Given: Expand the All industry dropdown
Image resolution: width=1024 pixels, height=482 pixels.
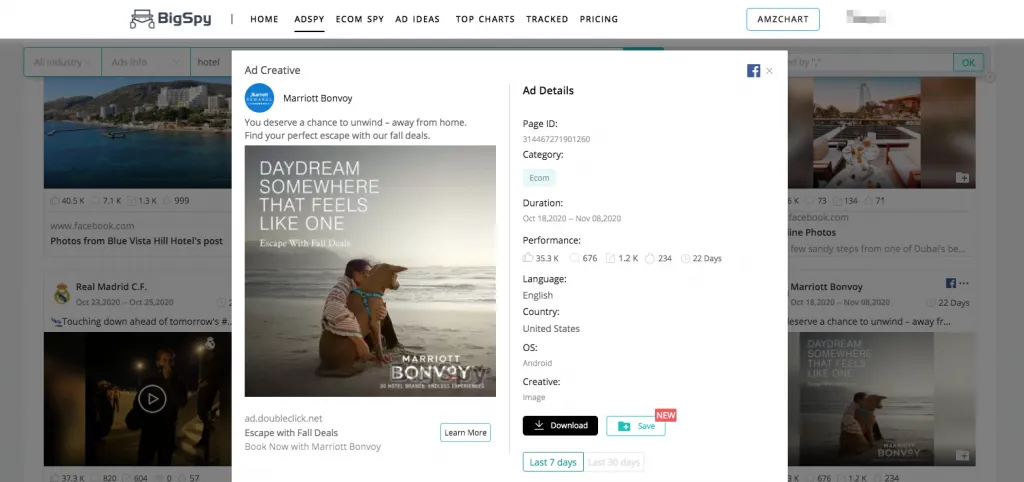Looking at the screenshot, I should [x=62, y=62].
